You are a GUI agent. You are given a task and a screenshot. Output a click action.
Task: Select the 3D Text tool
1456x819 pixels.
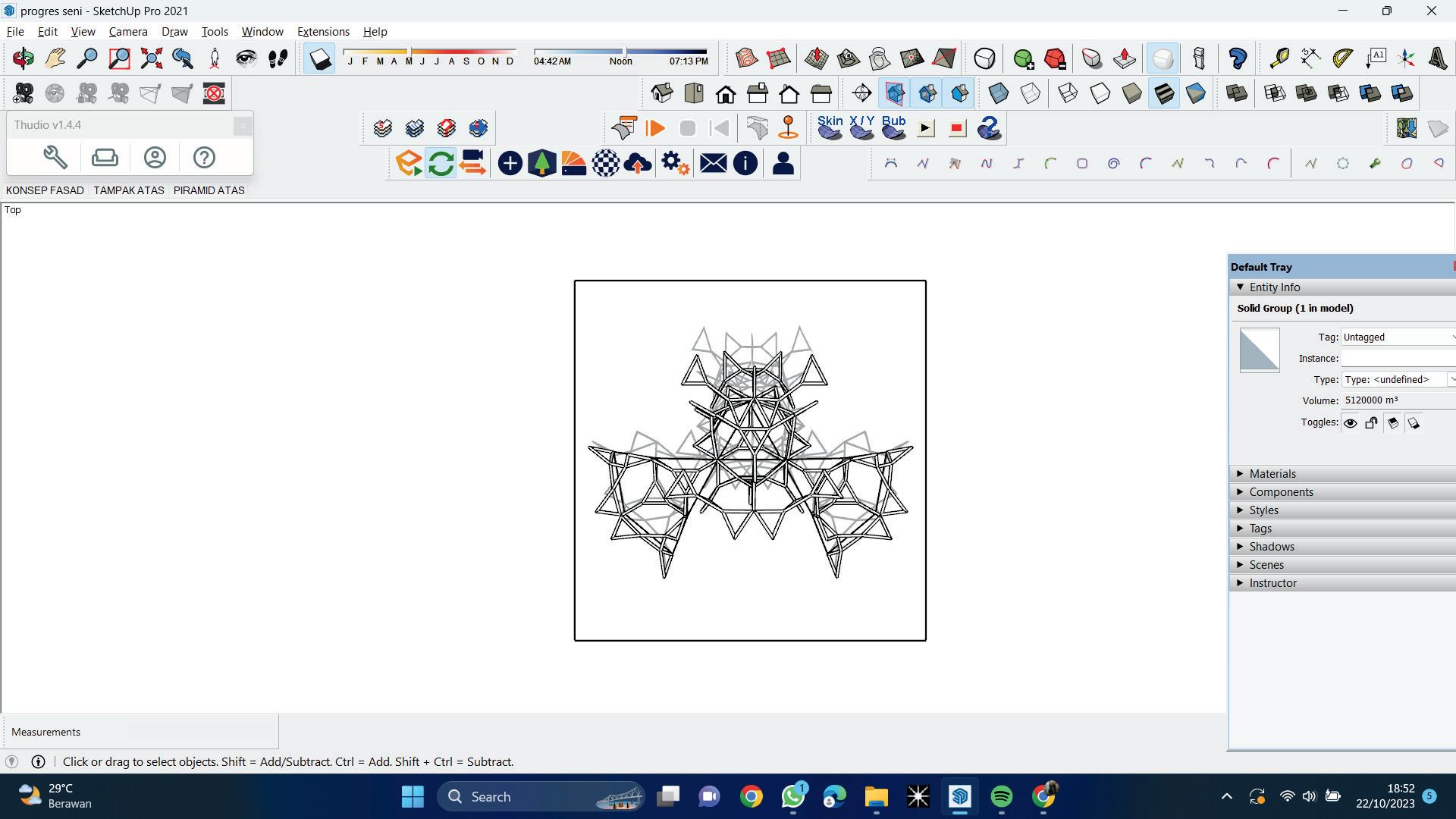pyautogui.click(x=1438, y=58)
